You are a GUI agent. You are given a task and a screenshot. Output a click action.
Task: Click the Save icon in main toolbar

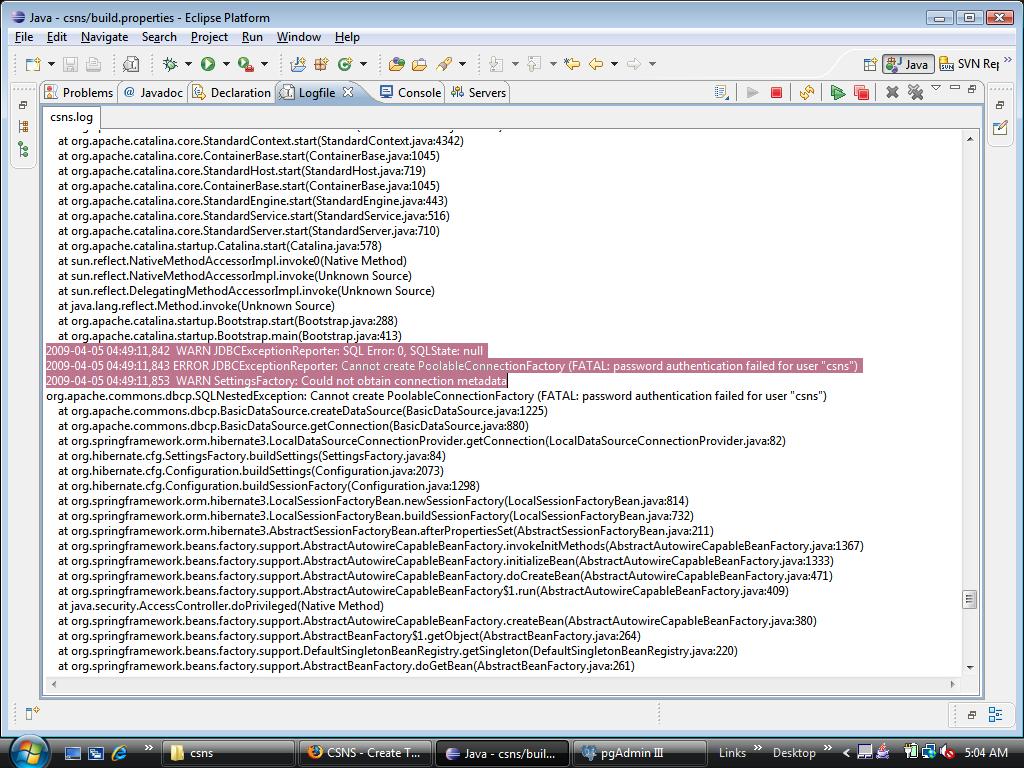(x=70, y=64)
